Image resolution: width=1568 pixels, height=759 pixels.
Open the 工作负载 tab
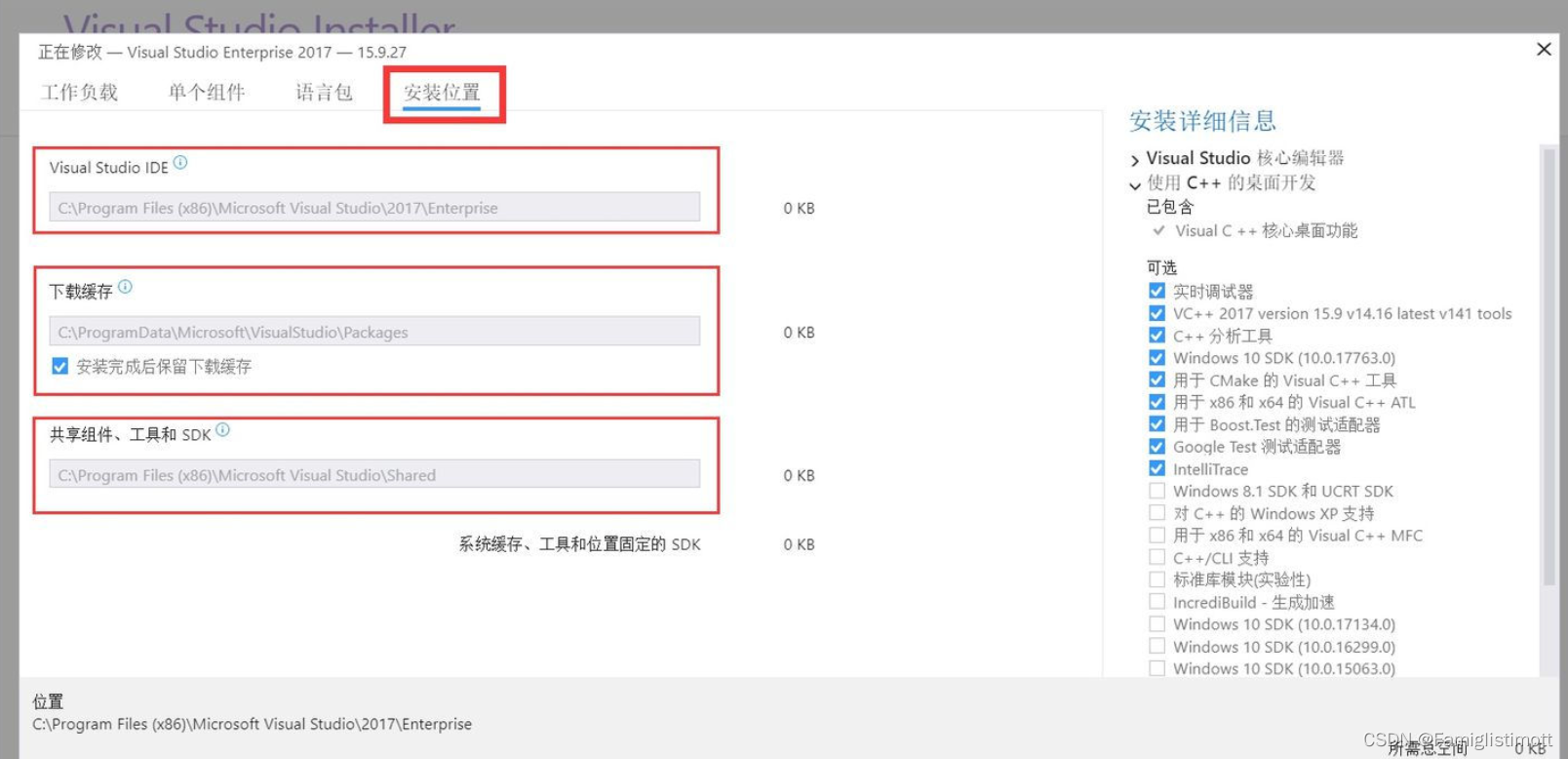coord(79,93)
